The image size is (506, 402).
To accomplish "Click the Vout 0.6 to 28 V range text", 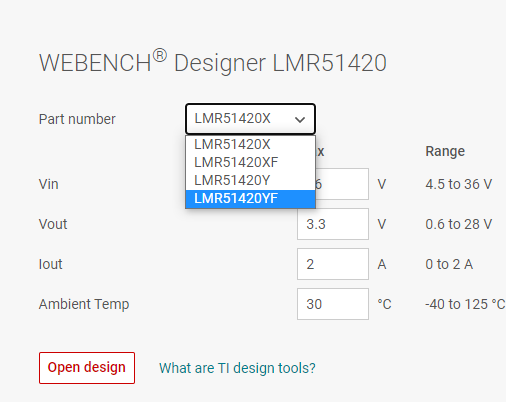I will click(459, 224).
